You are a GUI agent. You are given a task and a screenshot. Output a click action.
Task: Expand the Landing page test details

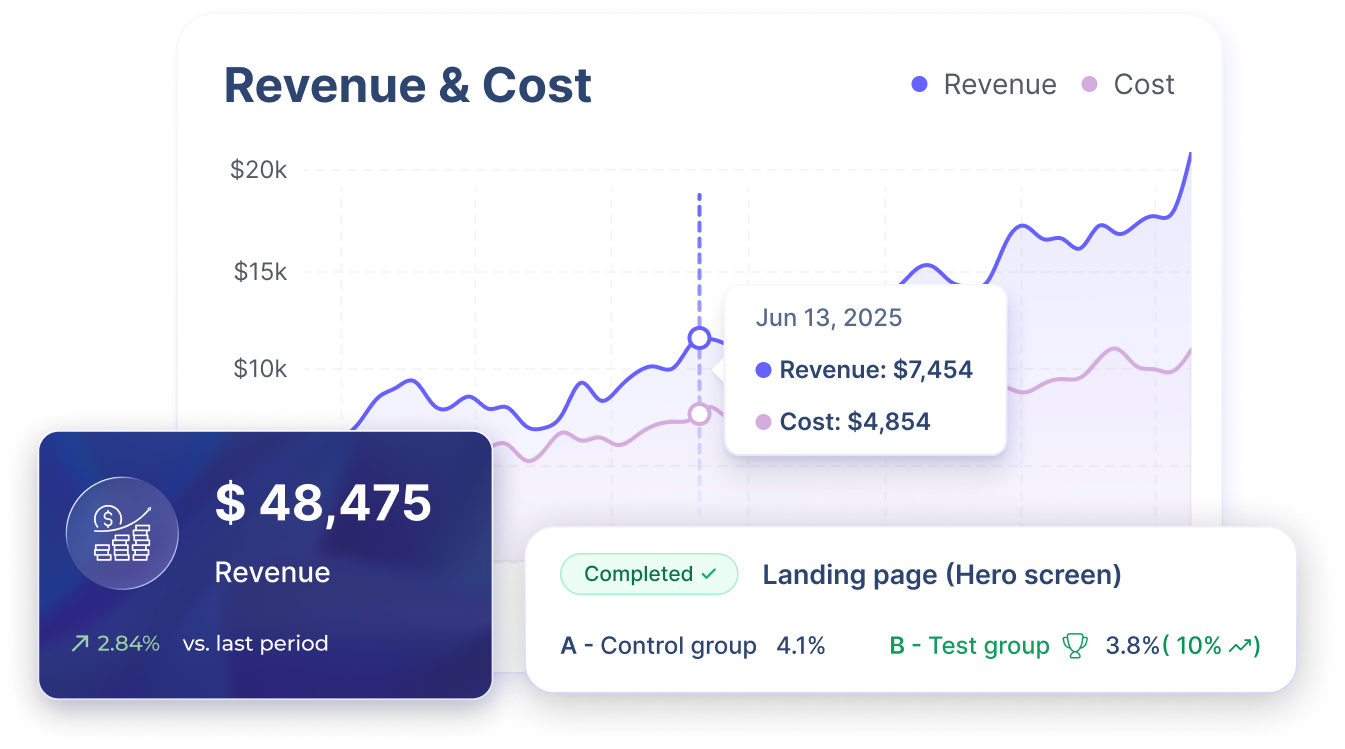click(x=942, y=574)
